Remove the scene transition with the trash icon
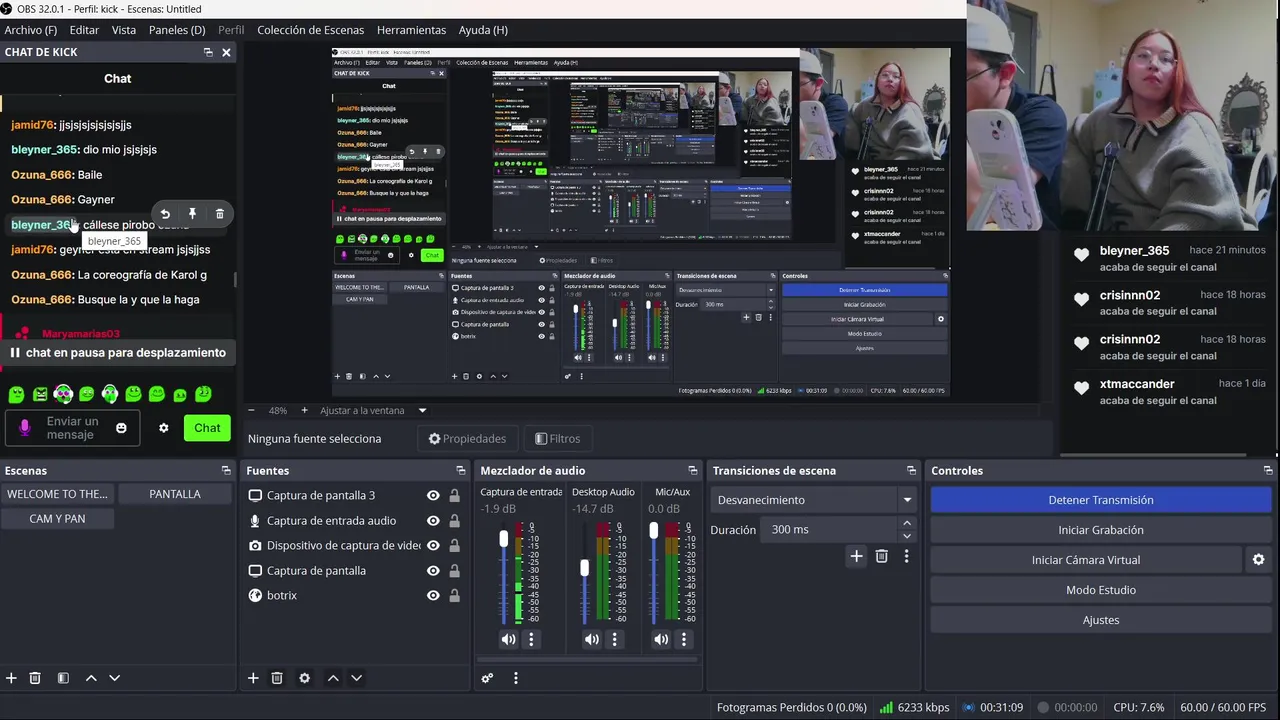The width and height of the screenshot is (1280, 720). 881,556
